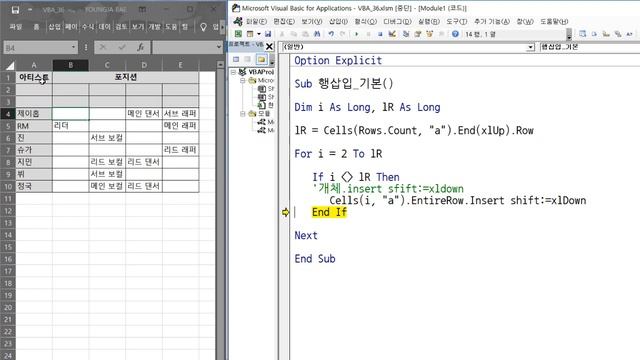This screenshot has width=640, height=360.
Task: Click the first Breakpoint toolbar icon on the right
Action: 582,34
